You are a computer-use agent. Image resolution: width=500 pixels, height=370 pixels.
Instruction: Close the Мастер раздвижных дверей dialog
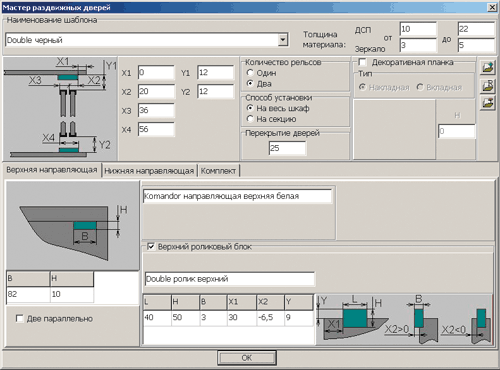pyautogui.click(x=492, y=7)
